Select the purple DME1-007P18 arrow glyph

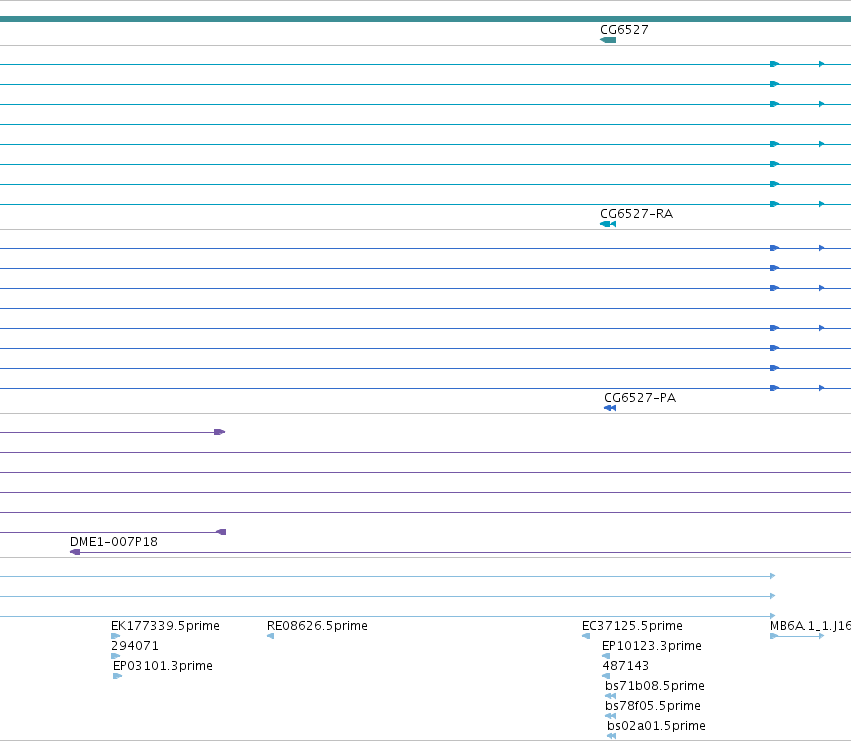(x=75, y=552)
